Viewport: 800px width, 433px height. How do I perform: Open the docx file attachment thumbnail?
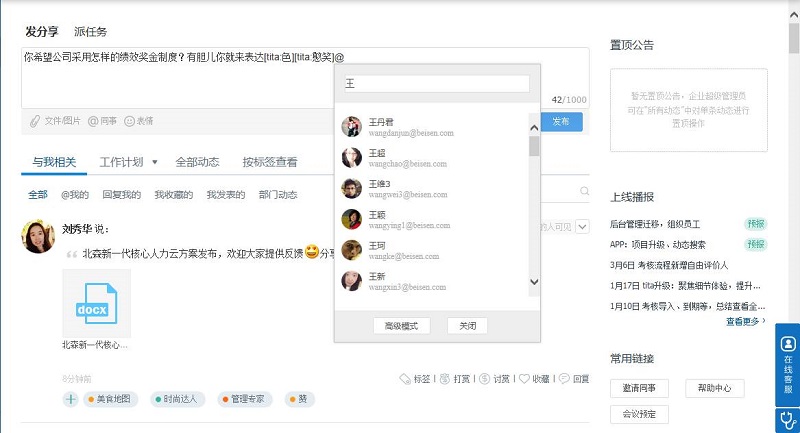(x=96, y=303)
